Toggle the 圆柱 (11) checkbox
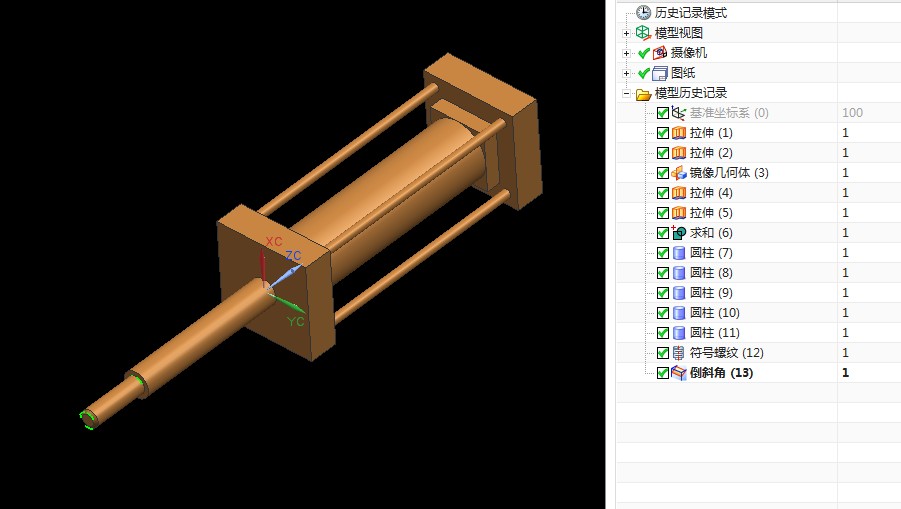The height and width of the screenshot is (509, 901). pyautogui.click(x=663, y=333)
